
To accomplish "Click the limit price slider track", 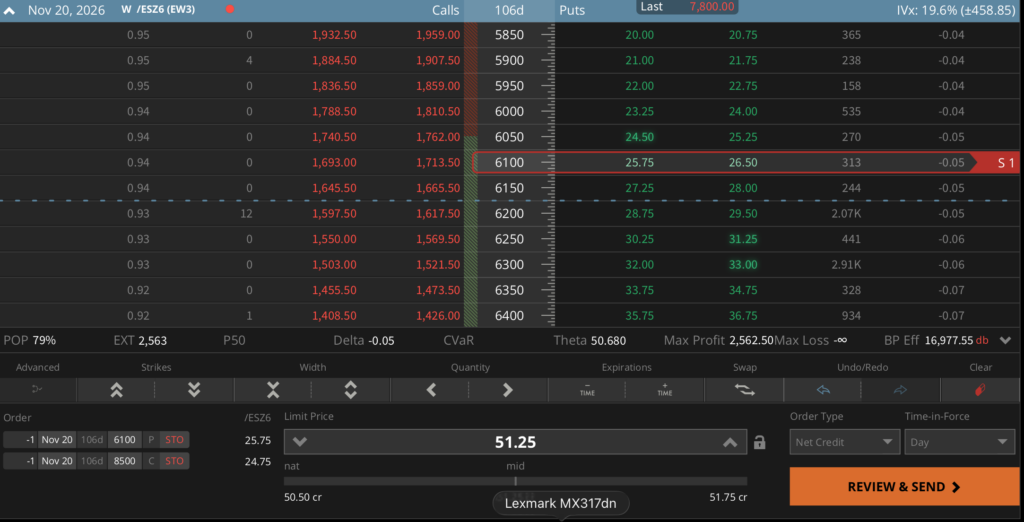I will (x=515, y=481).
